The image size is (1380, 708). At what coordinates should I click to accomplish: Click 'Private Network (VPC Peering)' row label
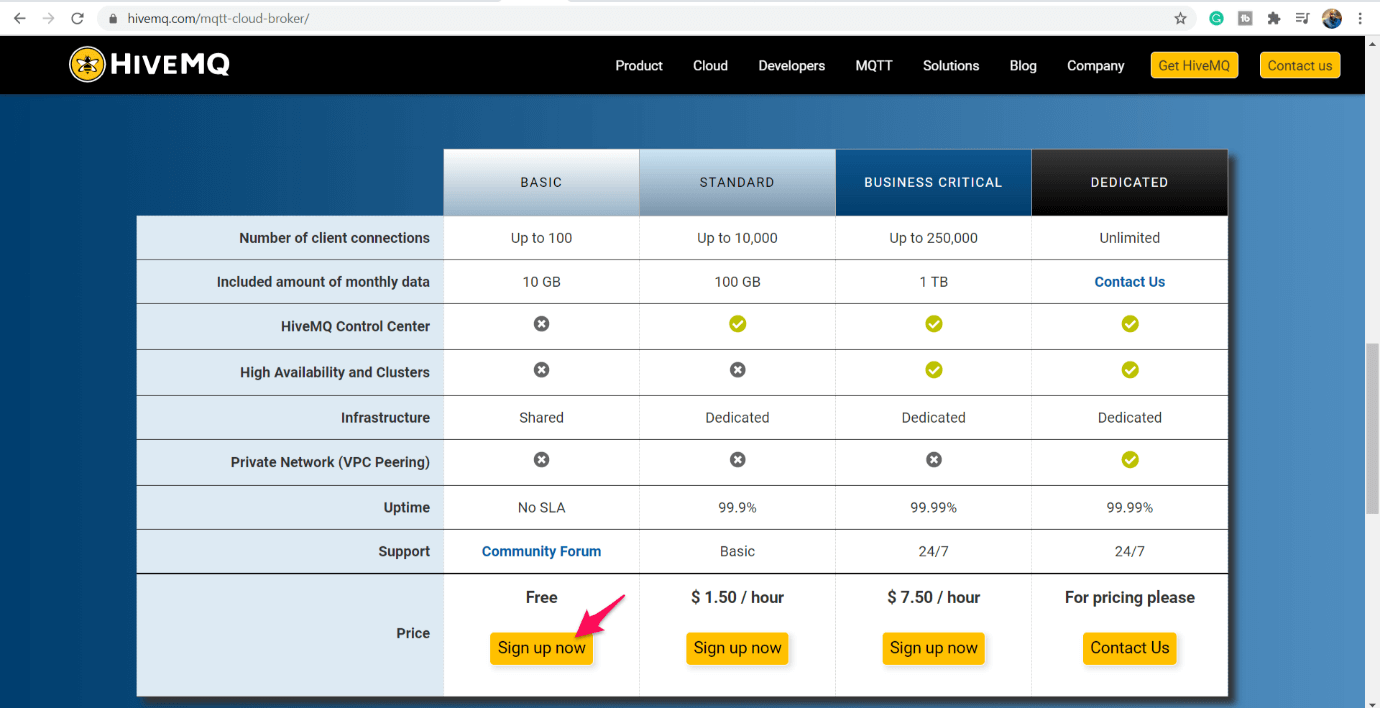[x=330, y=462]
